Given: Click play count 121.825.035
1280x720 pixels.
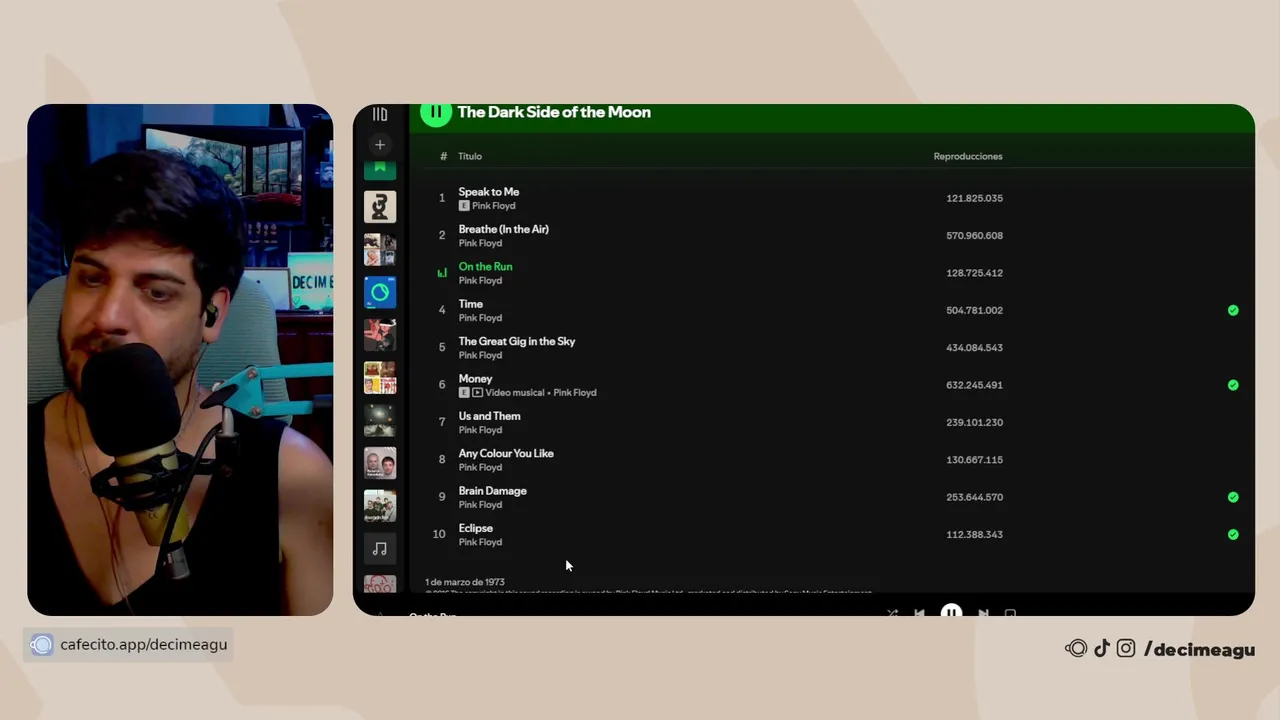Looking at the screenshot, I should point(974,198).
